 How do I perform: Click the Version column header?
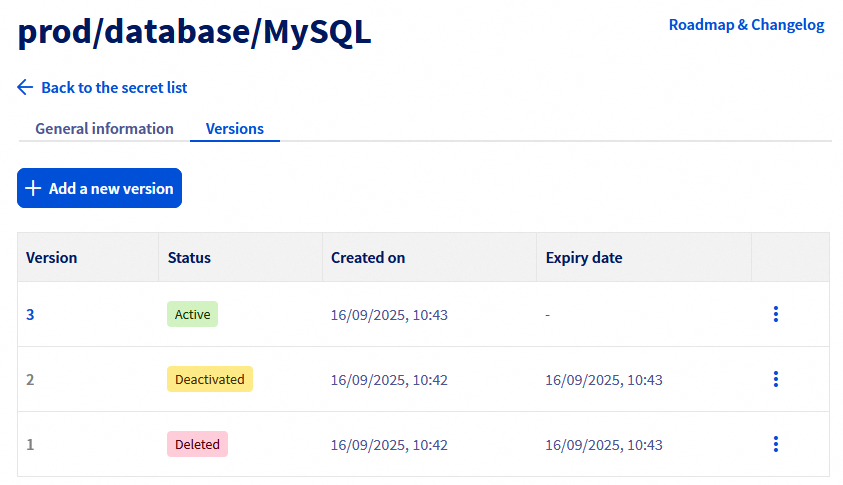tap(52, 258)
